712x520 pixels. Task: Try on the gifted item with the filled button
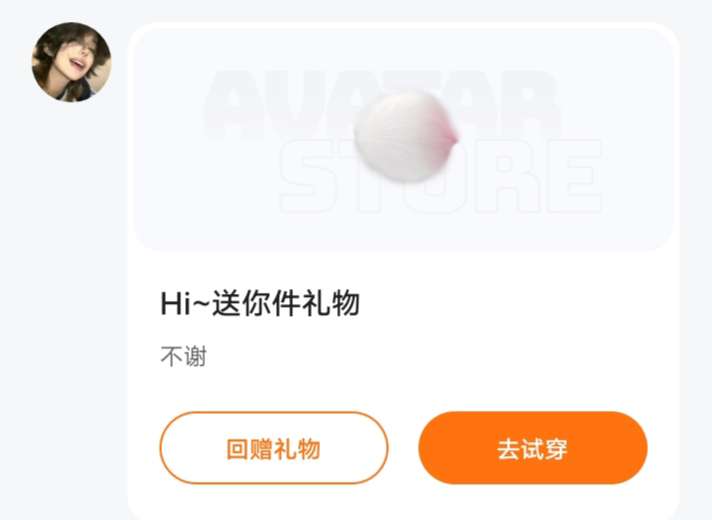point(533,448)
